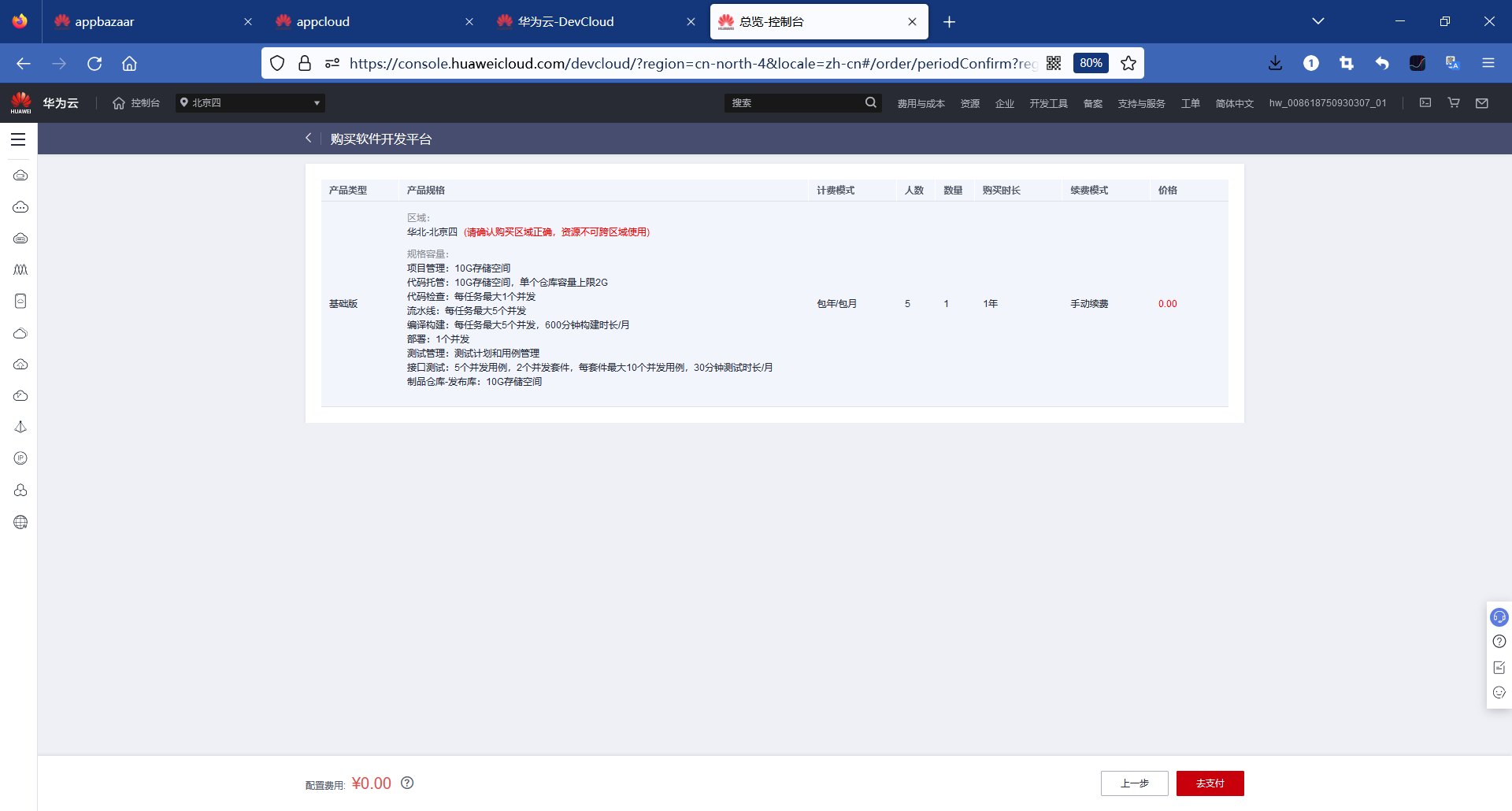Open the 费用与成本 menu
The height and width of the screenshot is (811, 1512).
[921, 103]
